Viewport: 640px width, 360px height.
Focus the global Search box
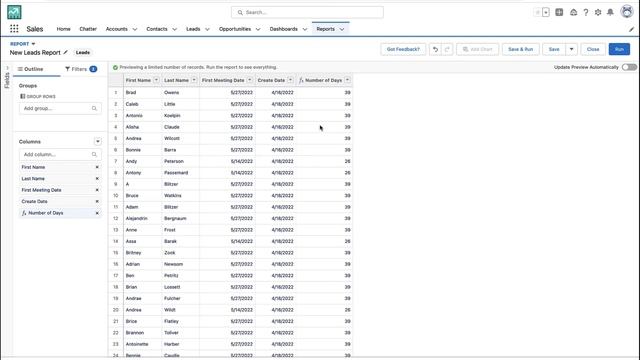pyautogui.click(x=307, y=12)
